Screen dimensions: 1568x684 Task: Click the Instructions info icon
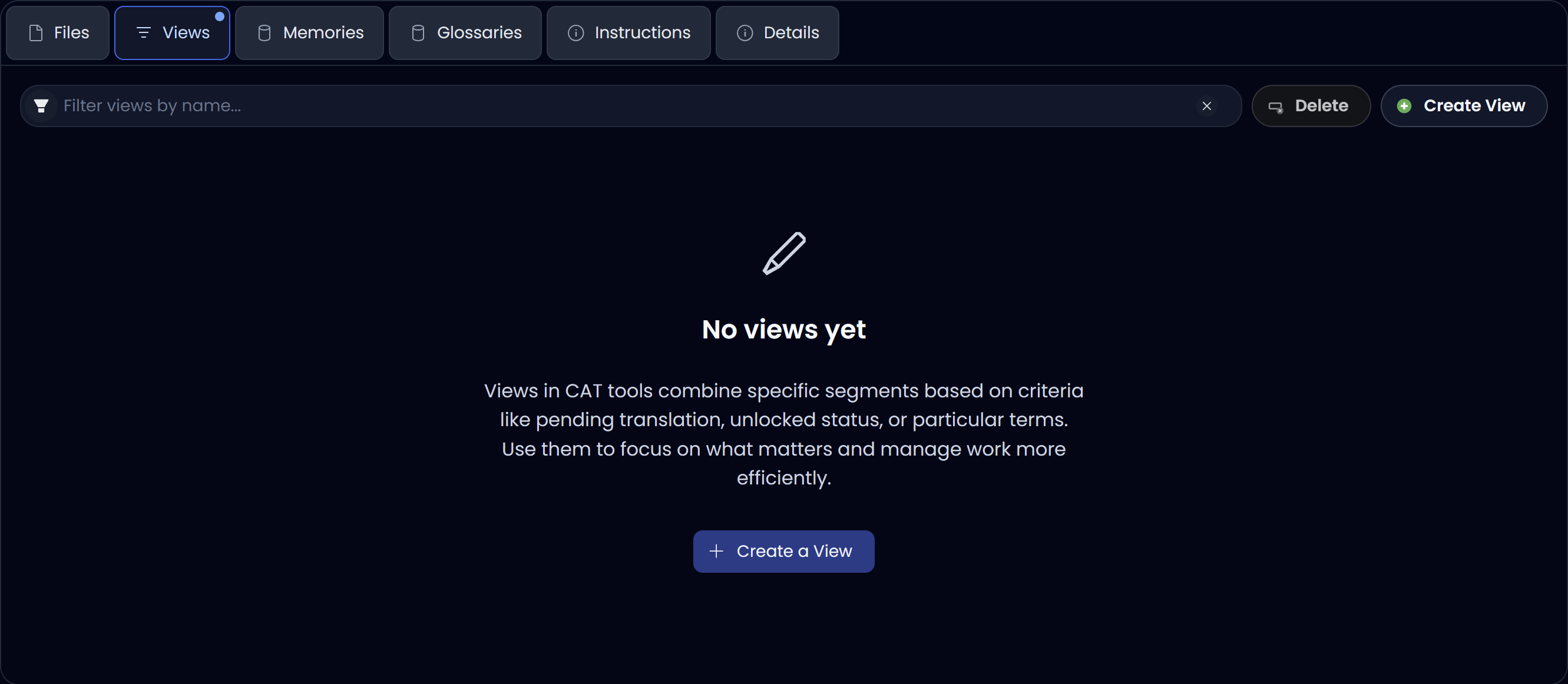coord(575,33)
